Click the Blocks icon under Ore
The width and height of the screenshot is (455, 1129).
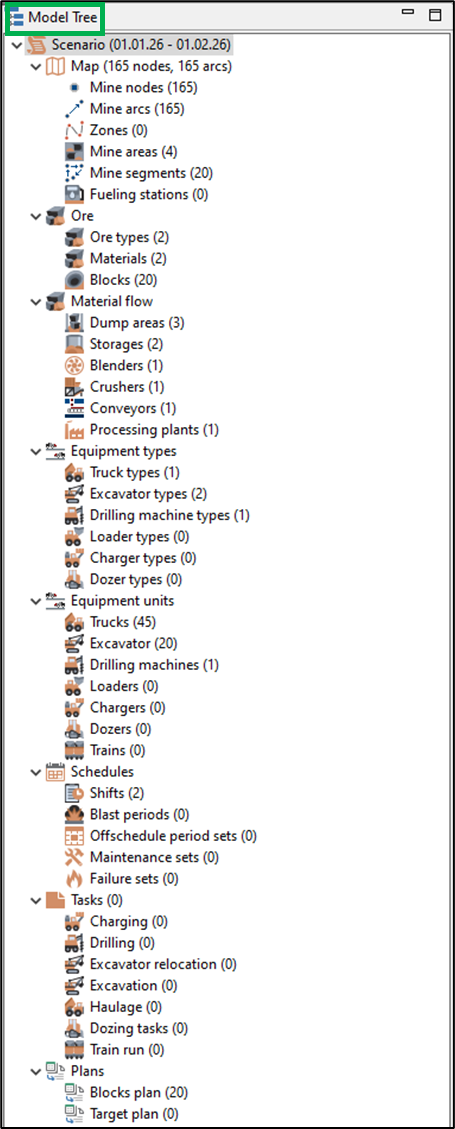[74, 280]
